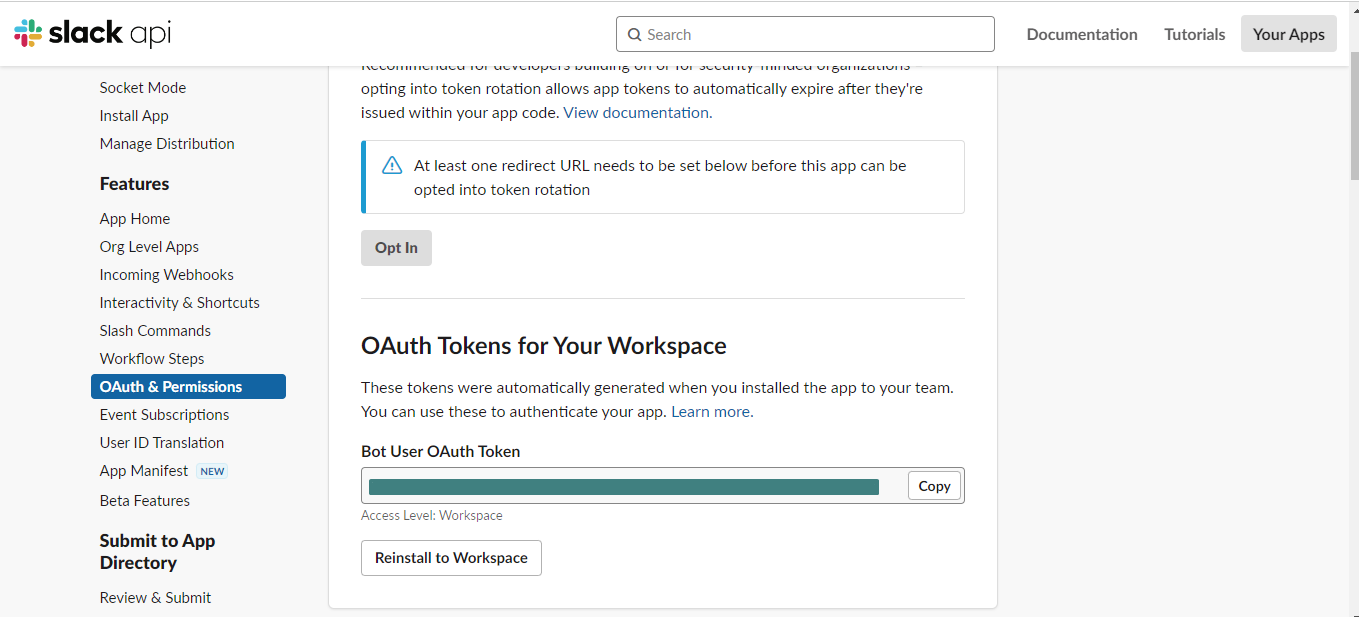Copy the Bot User OAuth Token
This screenshot has width=1359, height=617.
(x=934, y=486)
